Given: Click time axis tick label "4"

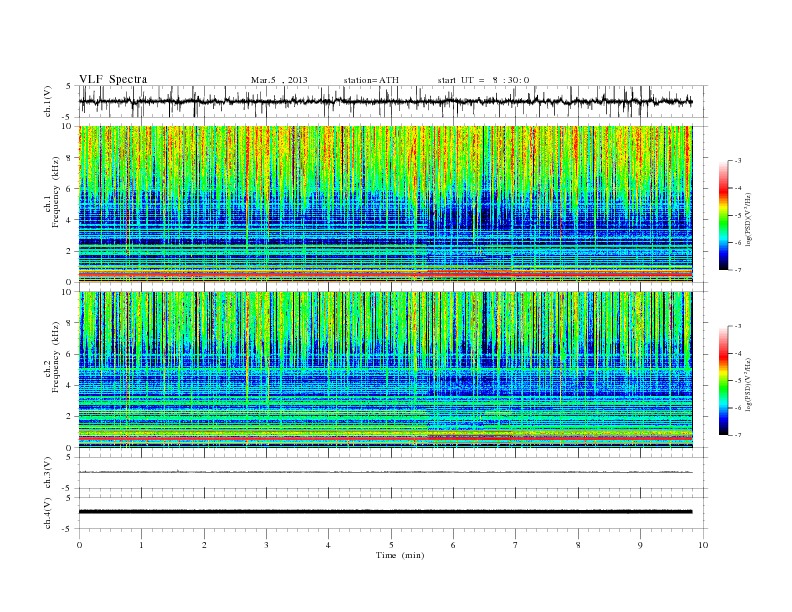Looking at the screenshot, I should 328,545.
